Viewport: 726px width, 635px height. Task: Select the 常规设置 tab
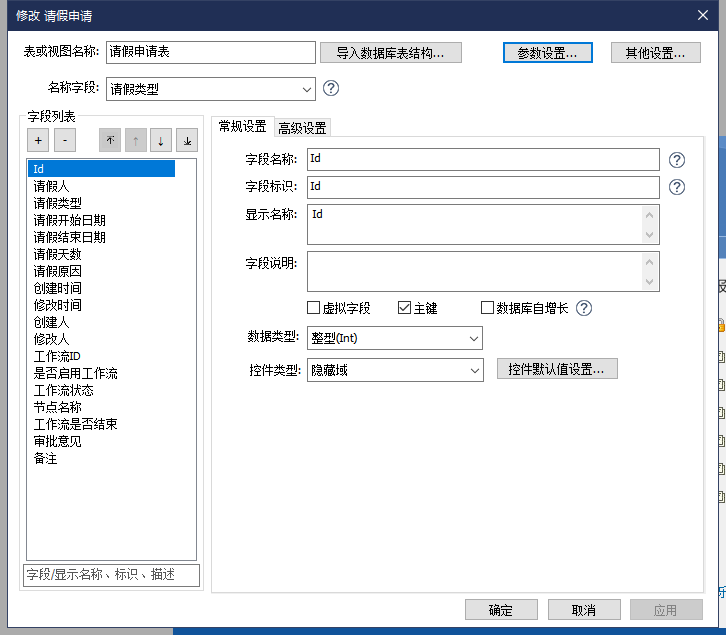coord(242,126)
